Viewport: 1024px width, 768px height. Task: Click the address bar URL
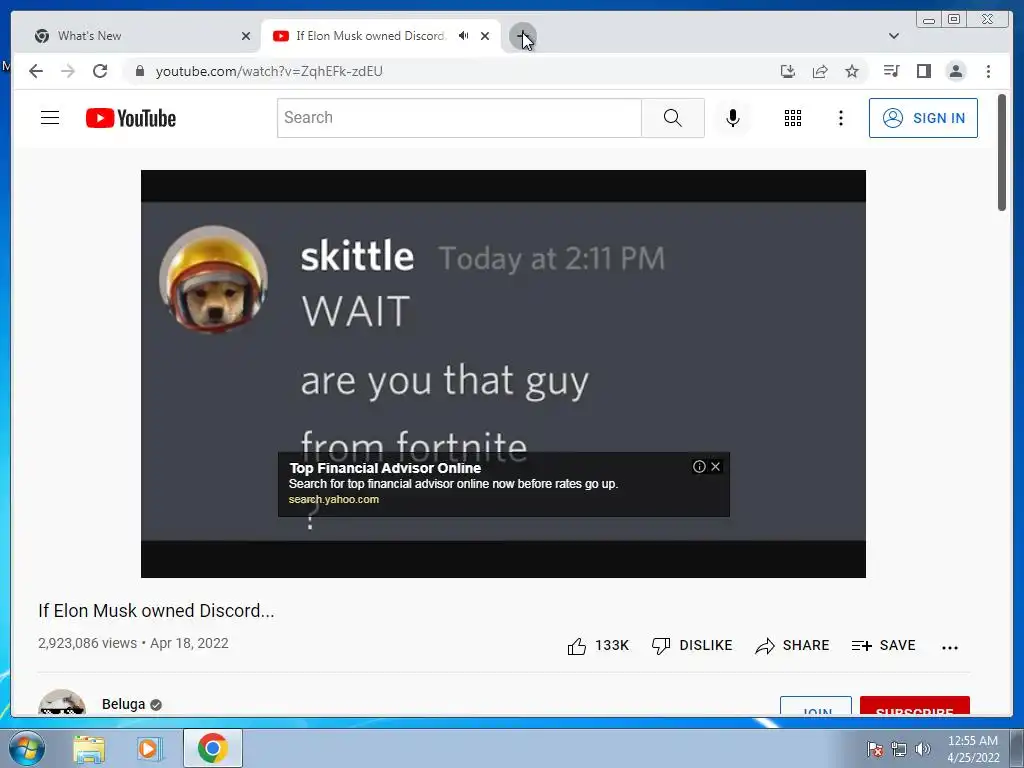tap(269, 71)
